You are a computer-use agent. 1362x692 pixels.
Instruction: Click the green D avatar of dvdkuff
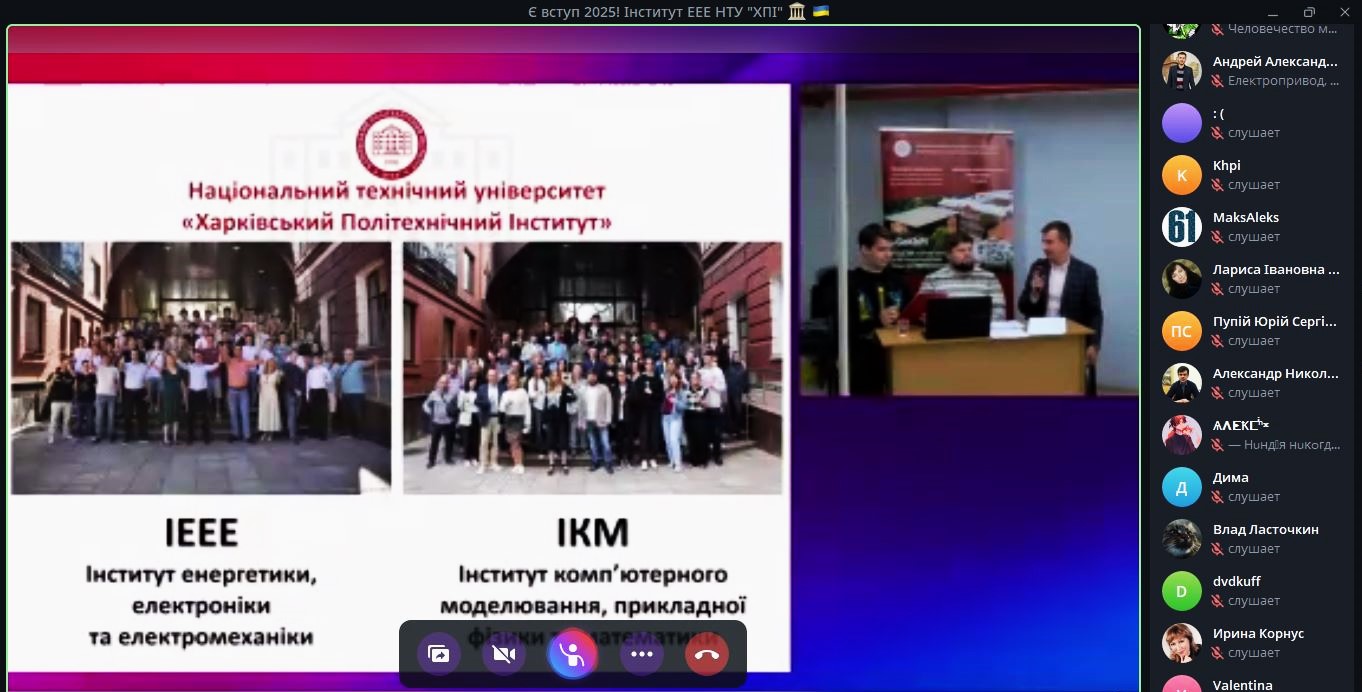pos(1181,591)
